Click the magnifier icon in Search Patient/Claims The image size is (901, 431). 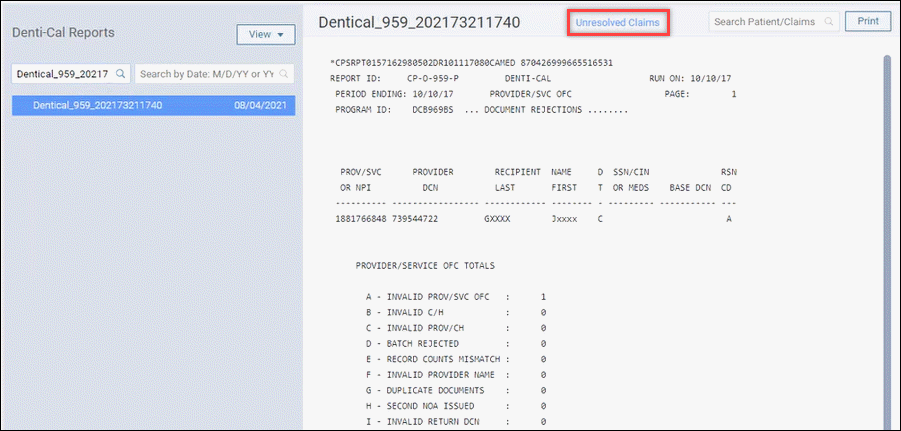click(x=829, y=22)
